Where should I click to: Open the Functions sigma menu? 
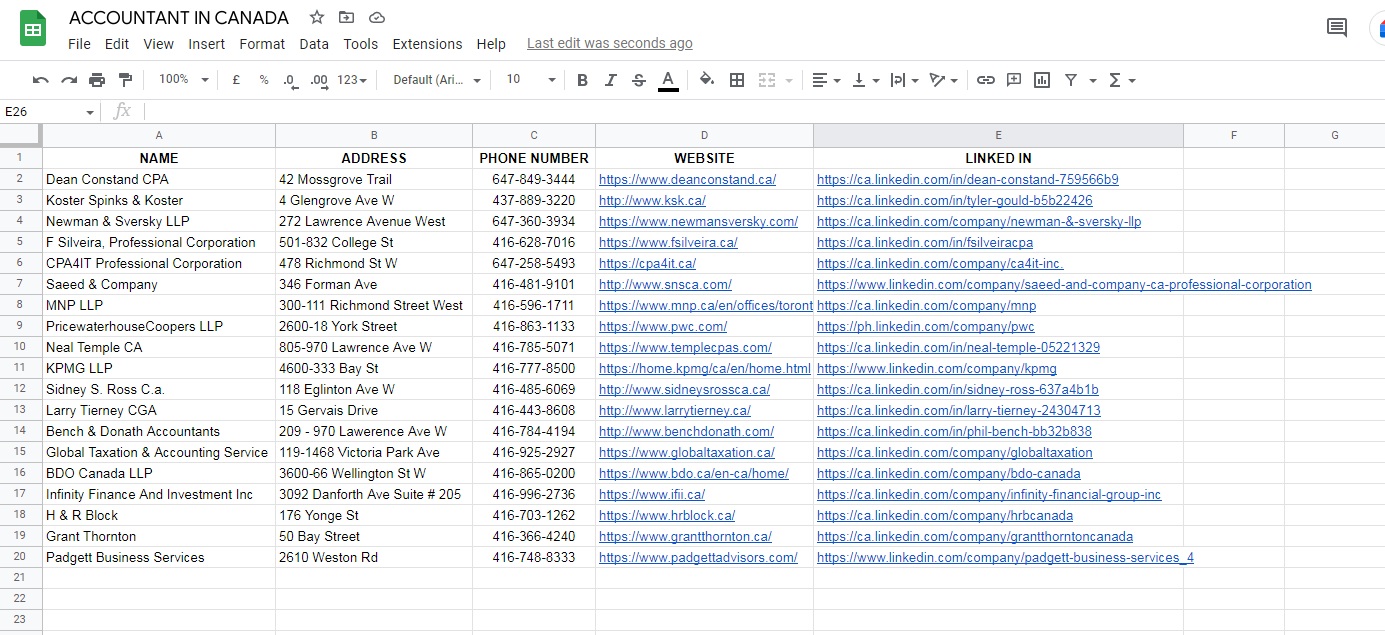1122,80
